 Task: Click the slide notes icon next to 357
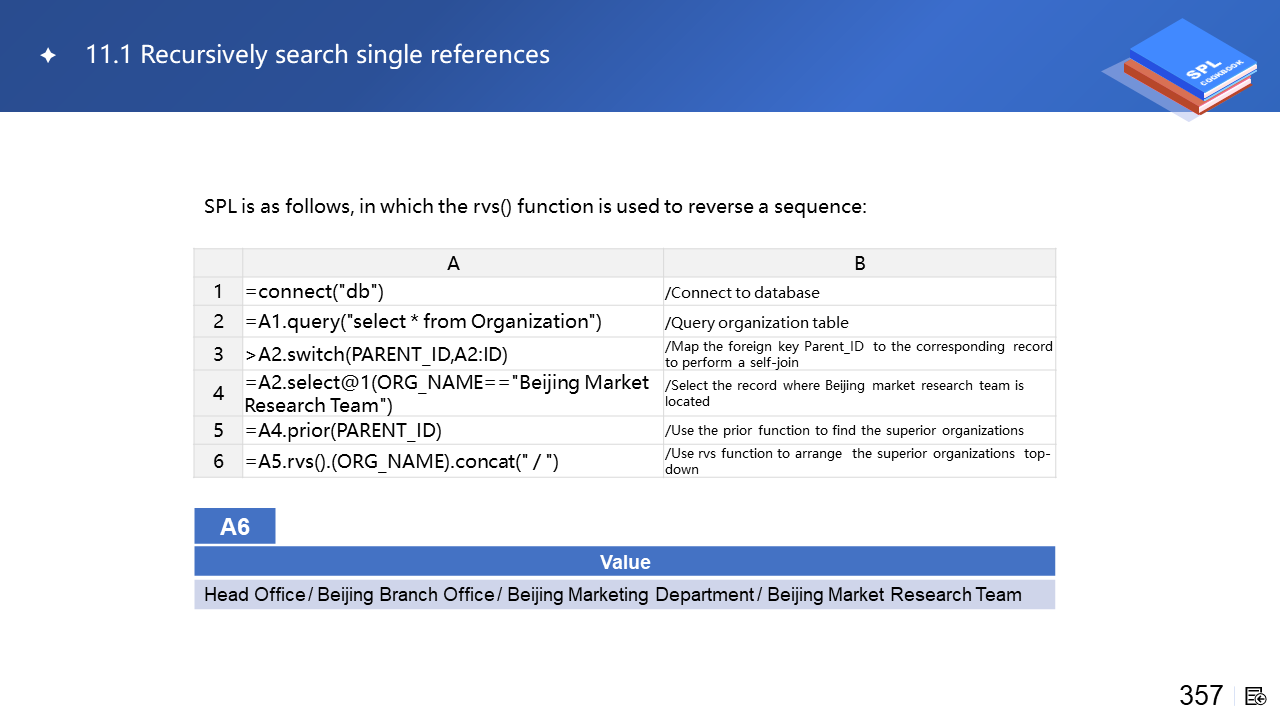tap(1256, 696)
